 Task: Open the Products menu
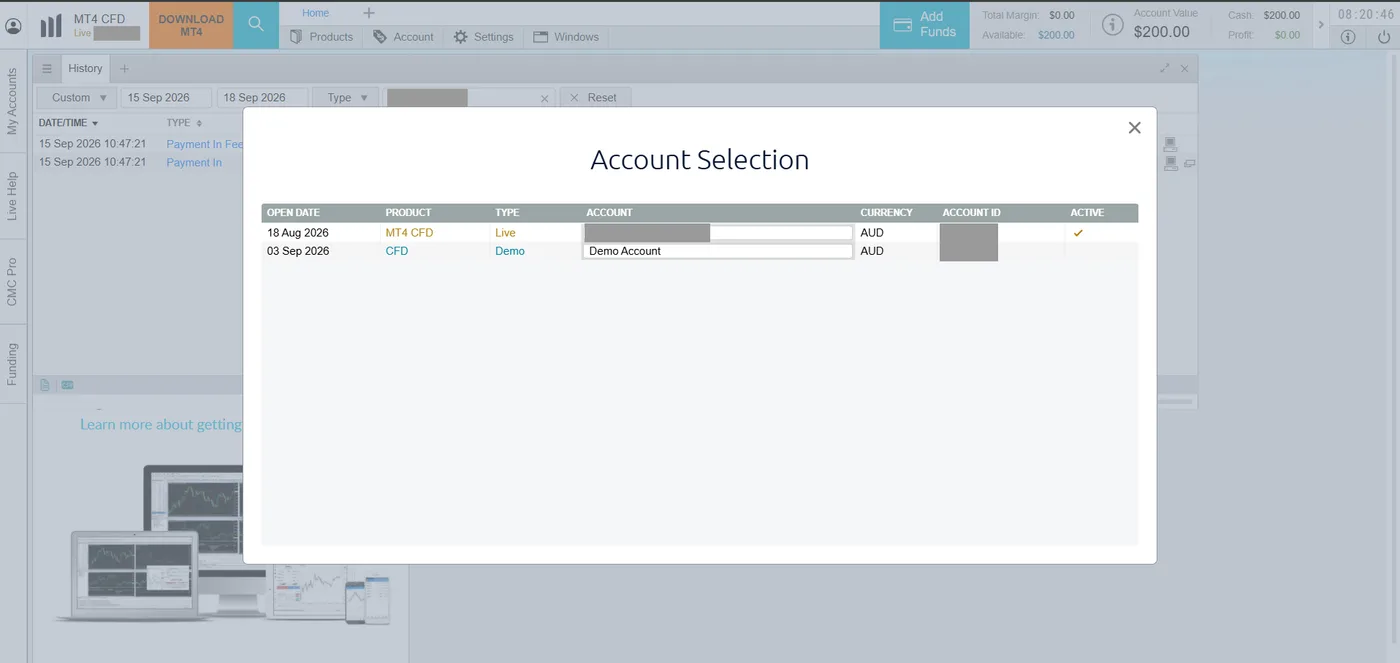(321, 37)
